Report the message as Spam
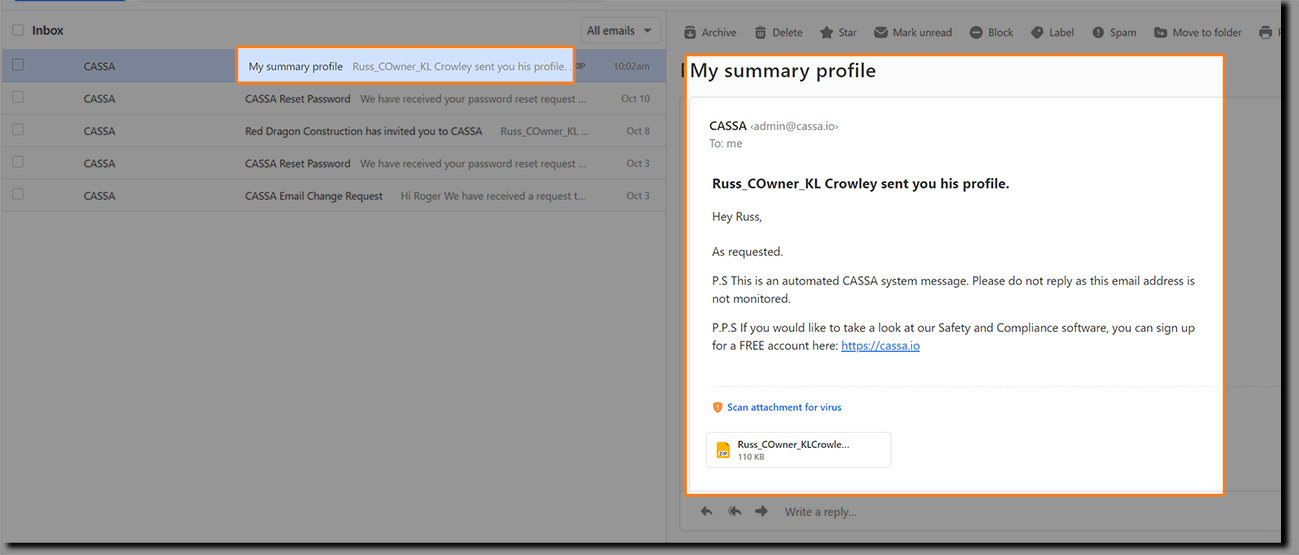The width and height of the screenshot is (1299, 555). (x=1113, y=32)
